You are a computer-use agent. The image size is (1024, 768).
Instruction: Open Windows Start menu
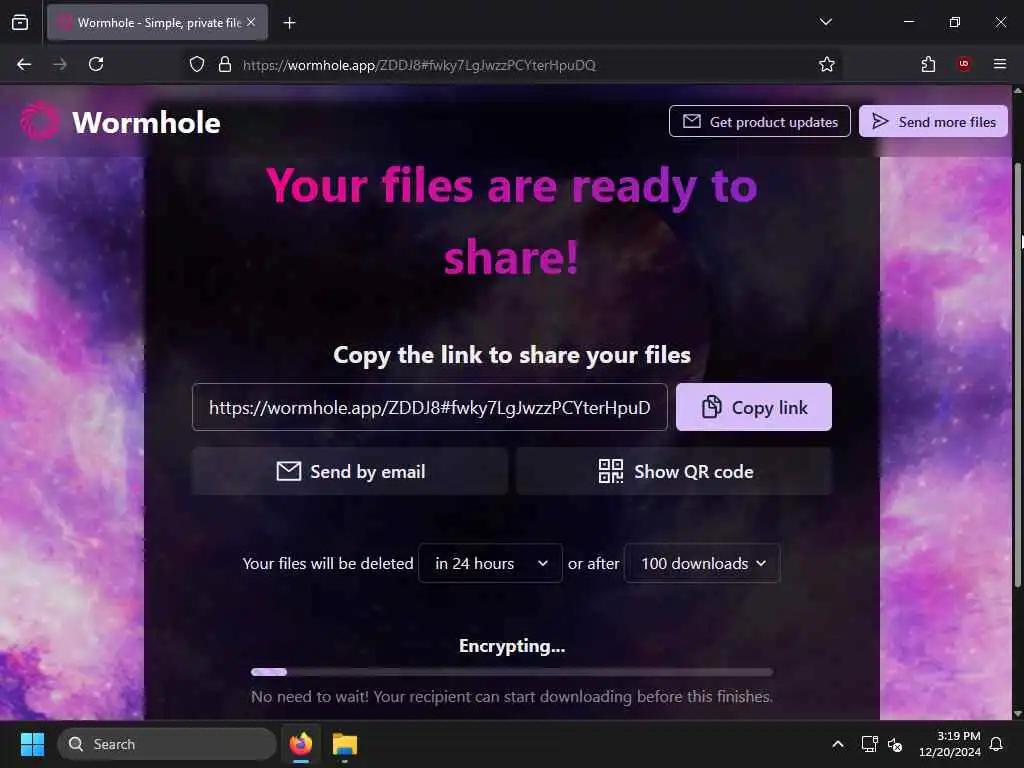coord(32,744)
